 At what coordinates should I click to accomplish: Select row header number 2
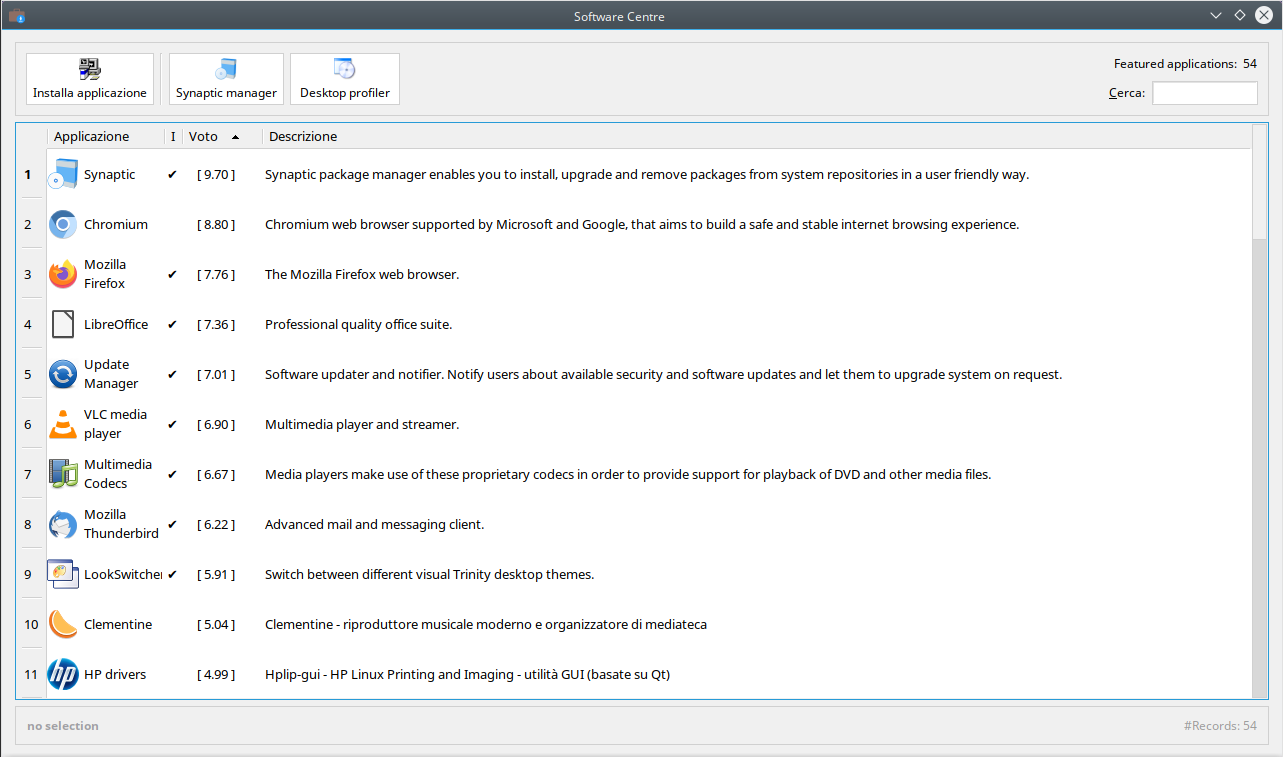(x=31, y=224)
